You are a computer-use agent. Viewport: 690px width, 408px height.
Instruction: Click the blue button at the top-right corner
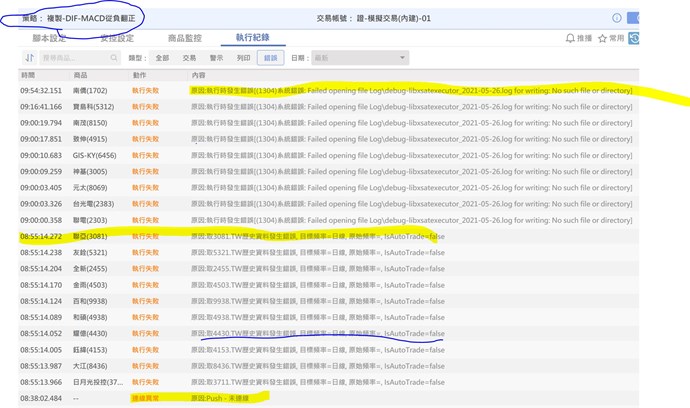pyautogui.click(x=633, y=17)
